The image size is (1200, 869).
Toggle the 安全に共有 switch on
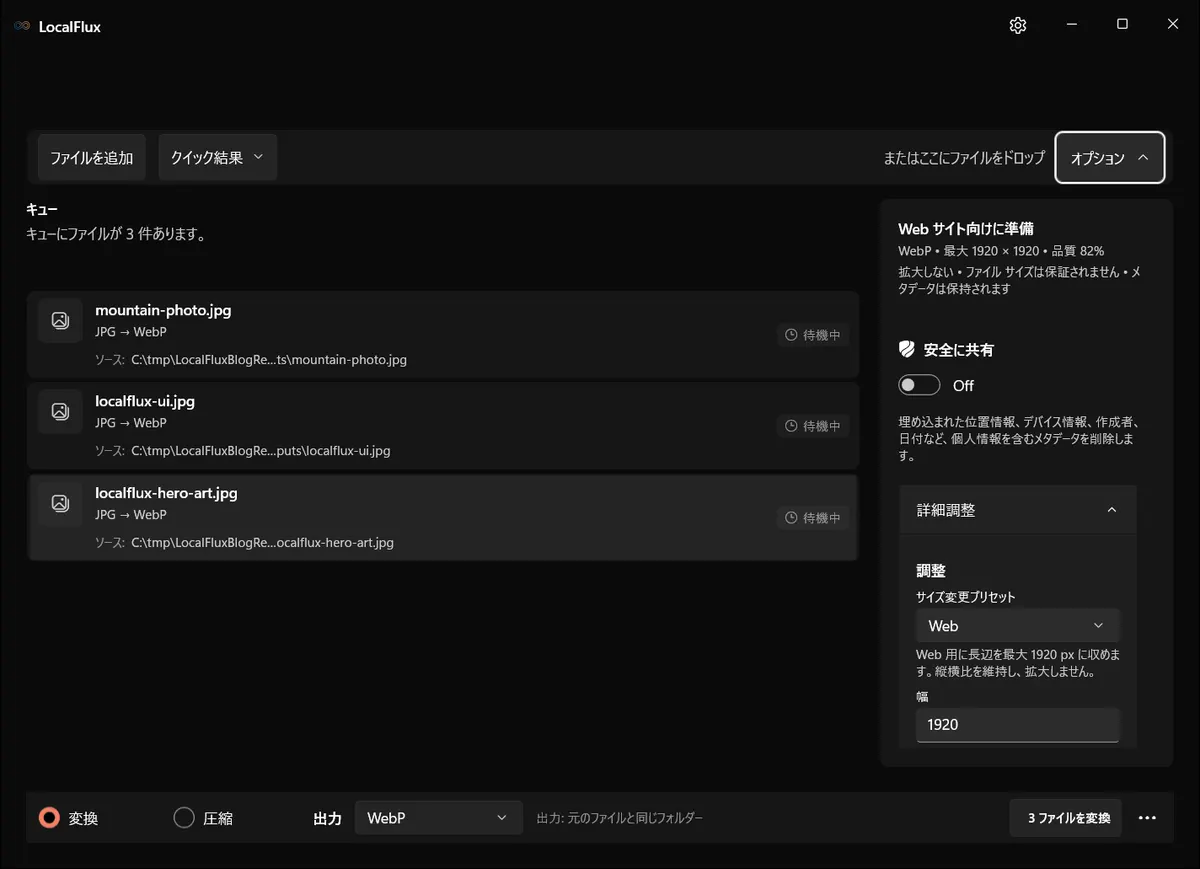coord(919,385)
